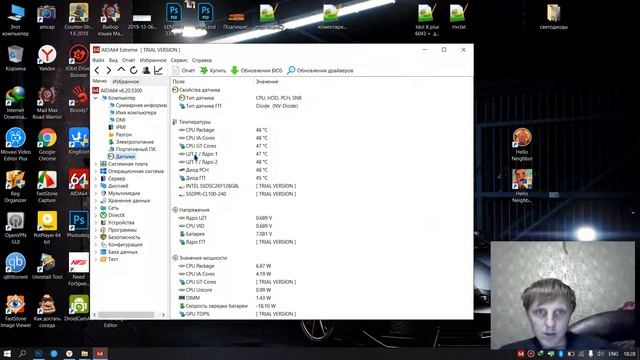
Task: Select the DMI tree item
Action: click(x=117, y=120)
